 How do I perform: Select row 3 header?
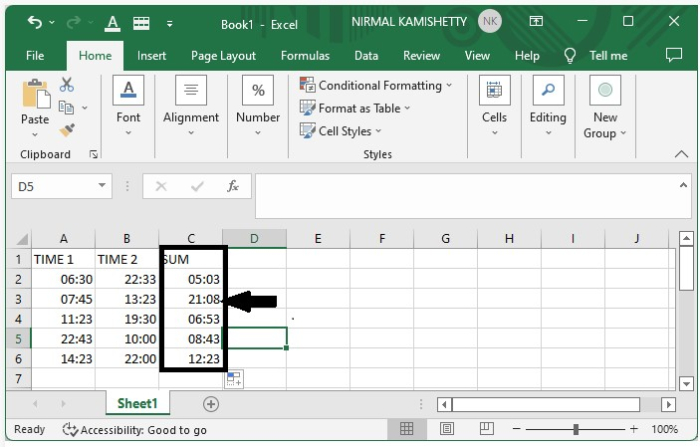click(x=18, y=299)
